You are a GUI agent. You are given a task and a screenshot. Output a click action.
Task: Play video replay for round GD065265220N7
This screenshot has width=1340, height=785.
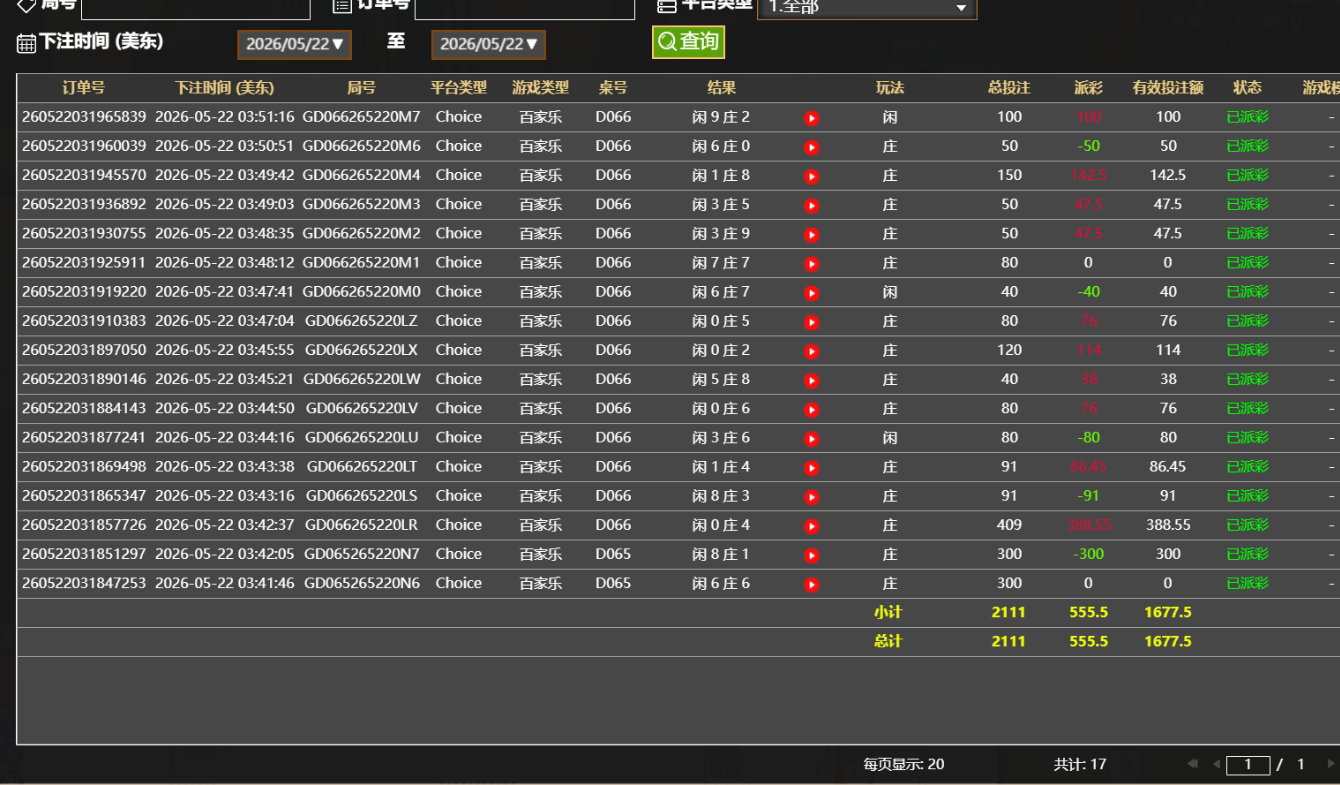tap(812, 555)
